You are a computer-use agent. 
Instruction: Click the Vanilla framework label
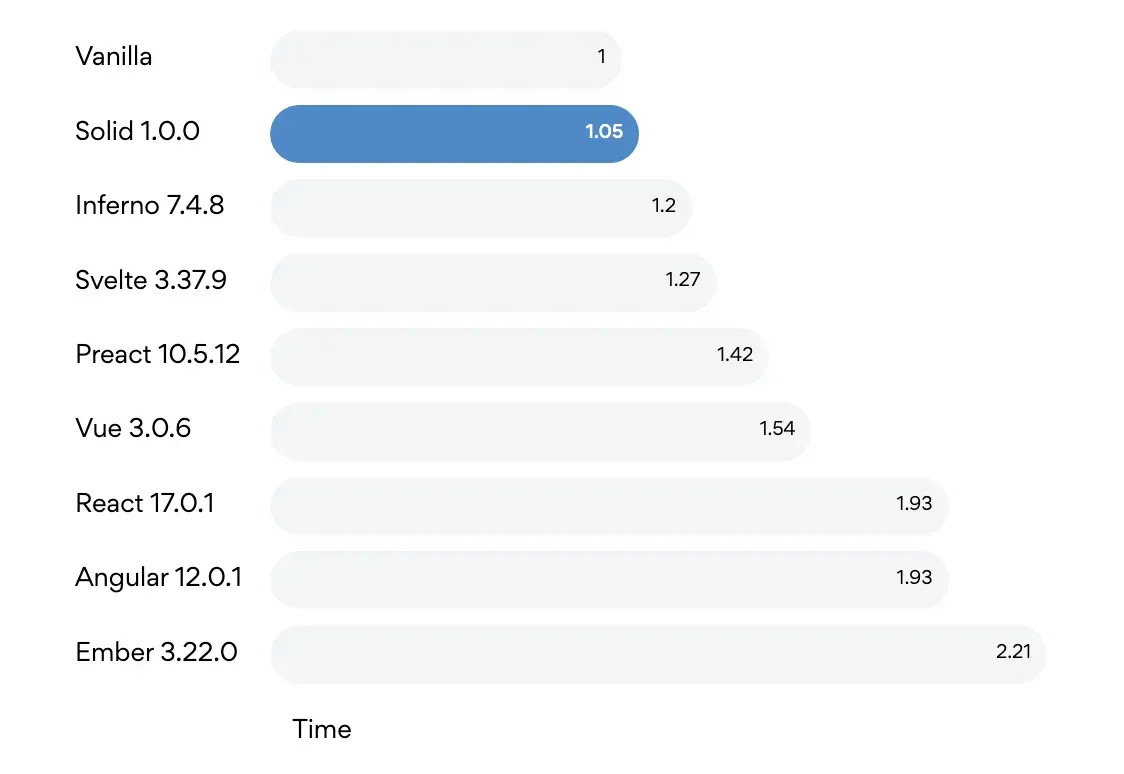click(114, 57)
